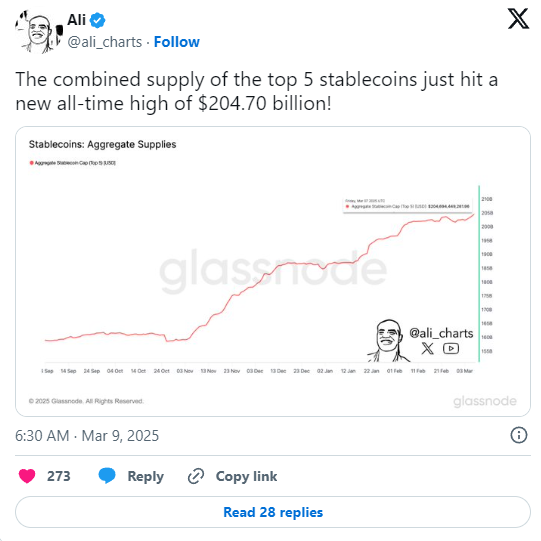Click the Read 28 replies button
541x541 pixels.
[x=273, y=512]
